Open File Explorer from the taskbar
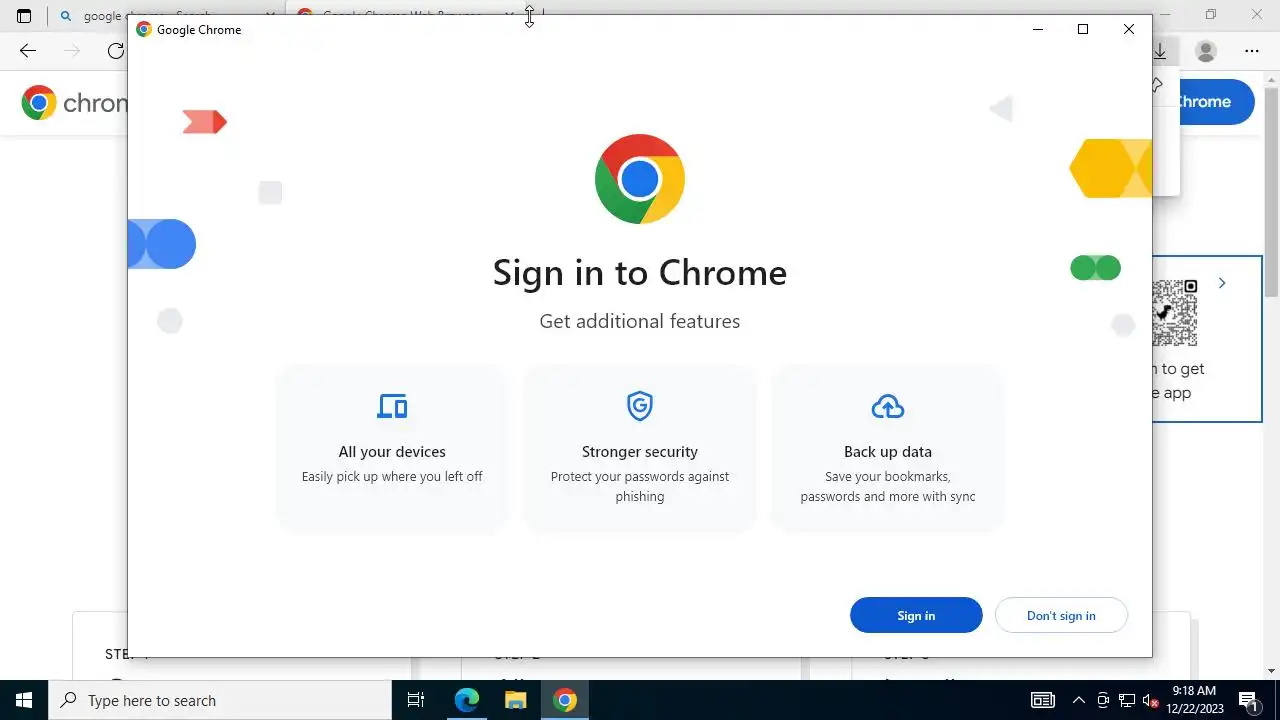 point(515,700)
